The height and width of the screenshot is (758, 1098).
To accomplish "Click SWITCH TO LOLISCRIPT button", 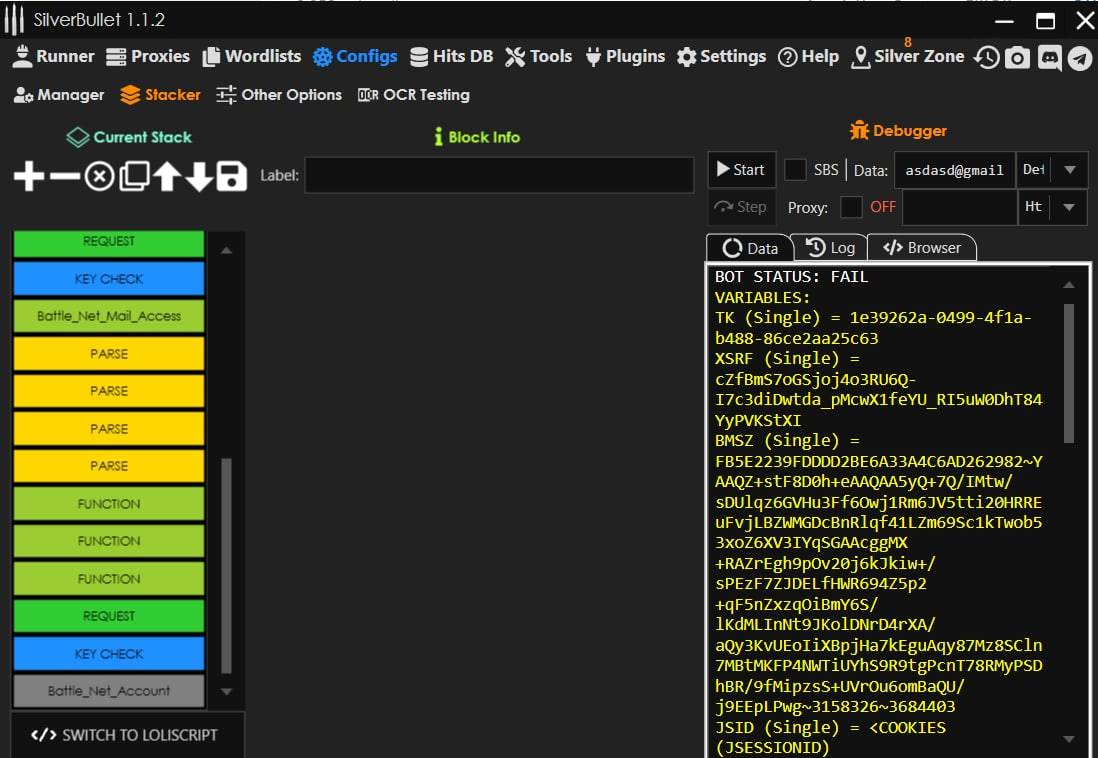I will [x=126, y=735].
